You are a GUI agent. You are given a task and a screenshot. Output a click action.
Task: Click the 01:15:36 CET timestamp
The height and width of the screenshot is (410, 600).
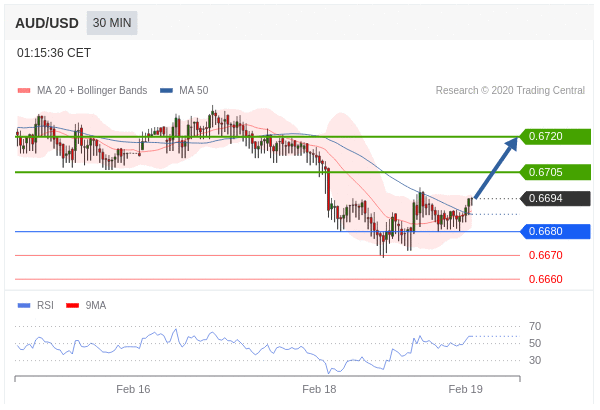[54, 53]
